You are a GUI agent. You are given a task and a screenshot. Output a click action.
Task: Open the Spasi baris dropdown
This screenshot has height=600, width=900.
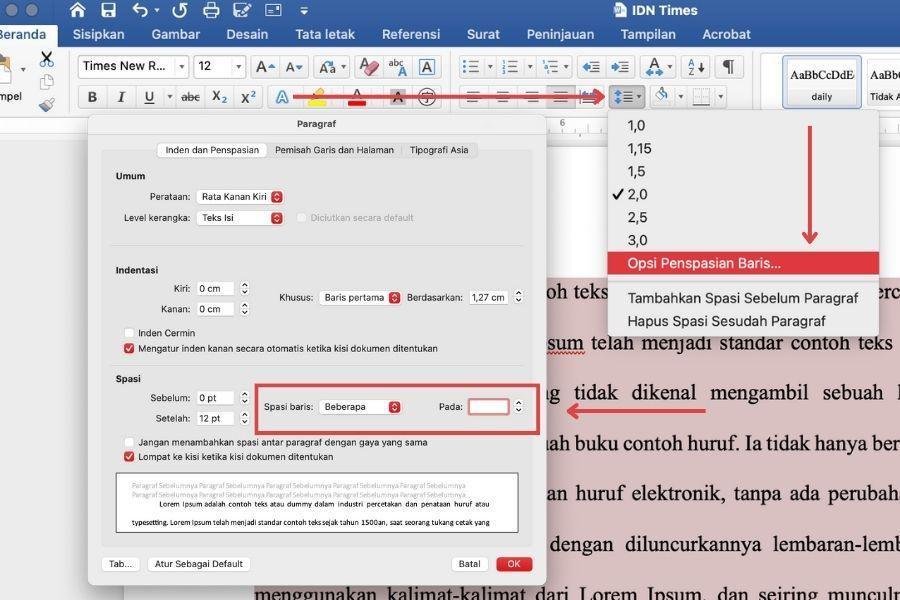(360, 407)
